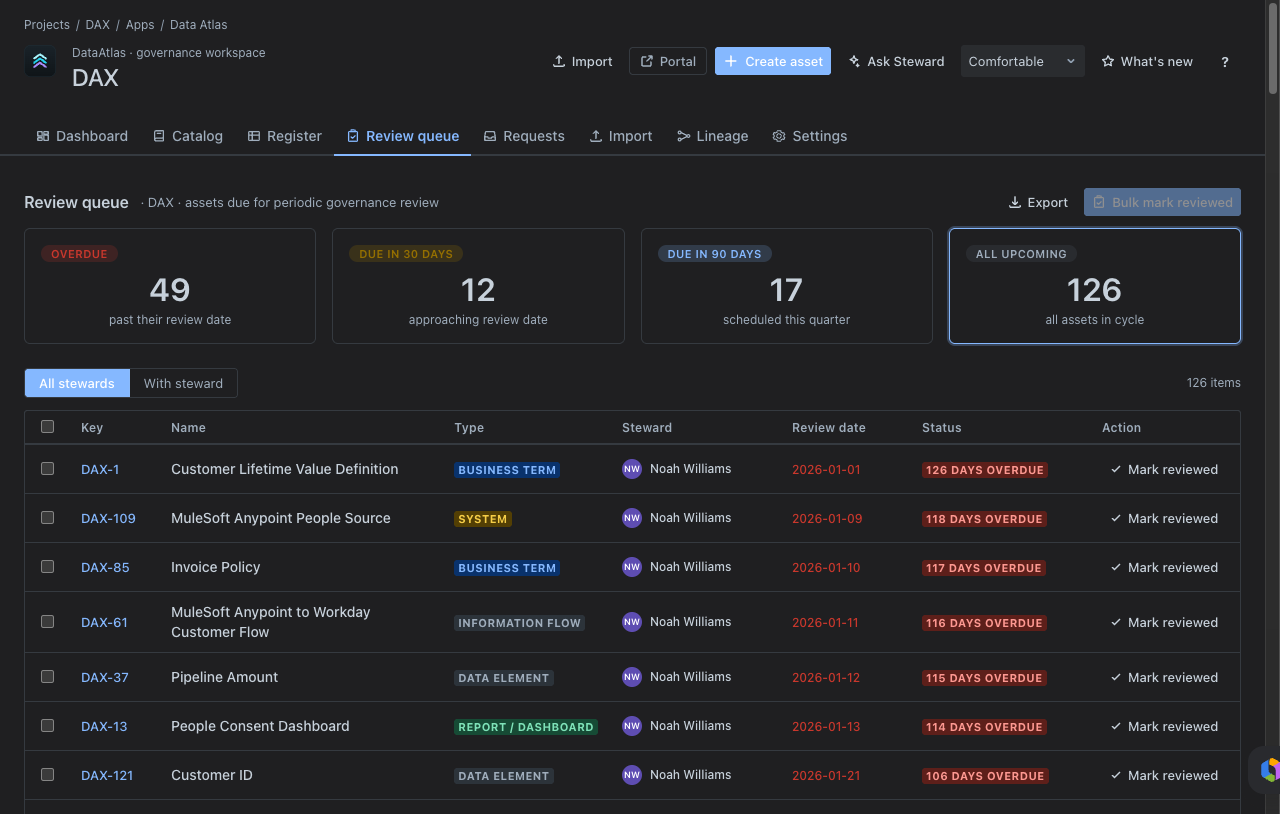Viewport: 1280px width, 814px height.
Task: Click Noah Williams avatar in DAX-1 row
Action: (x=632, y=469)
